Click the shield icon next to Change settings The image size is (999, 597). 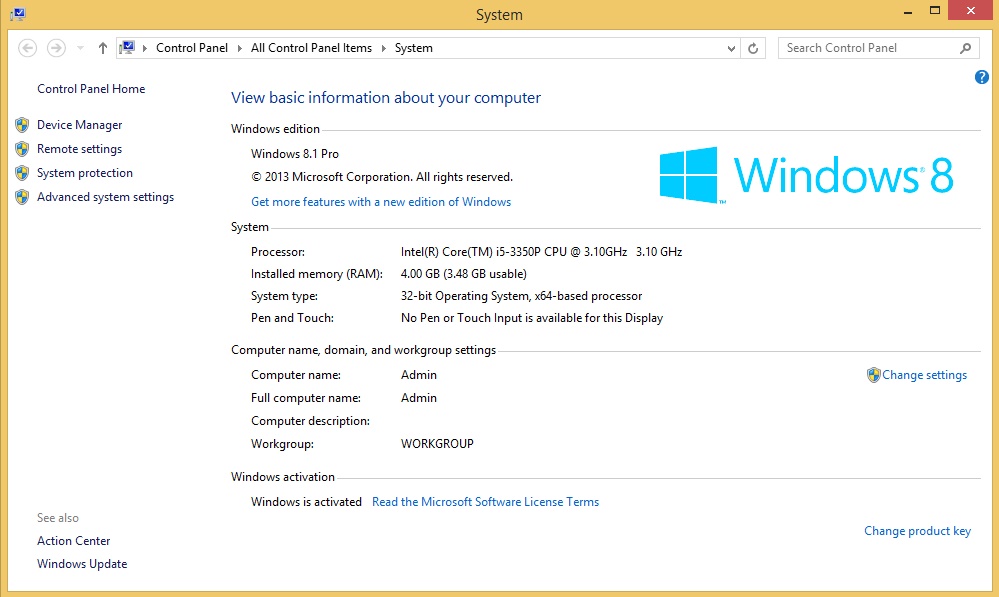coord(873,375)
